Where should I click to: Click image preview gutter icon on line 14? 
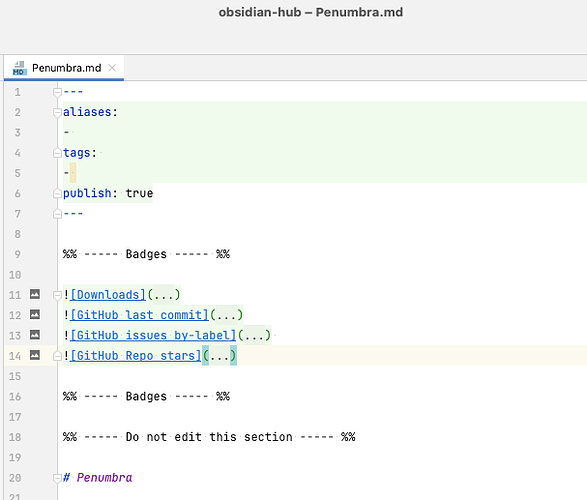click(x=35, y=355)
